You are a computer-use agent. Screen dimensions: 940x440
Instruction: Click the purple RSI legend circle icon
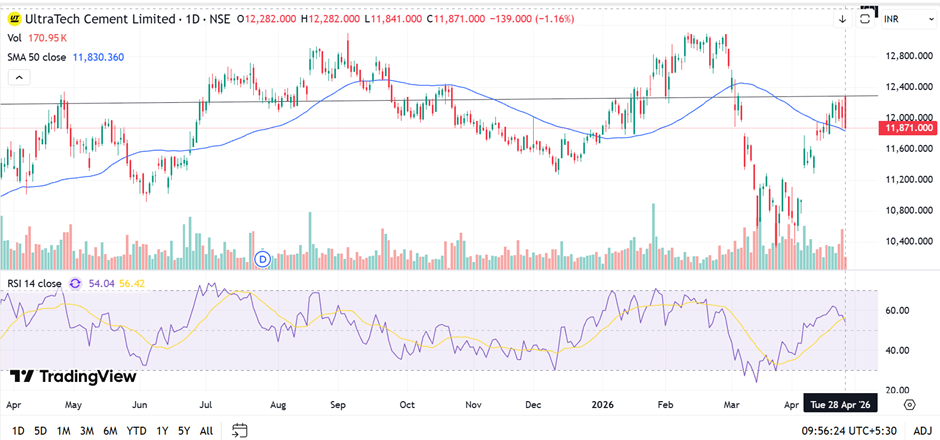tap(75, 284)
